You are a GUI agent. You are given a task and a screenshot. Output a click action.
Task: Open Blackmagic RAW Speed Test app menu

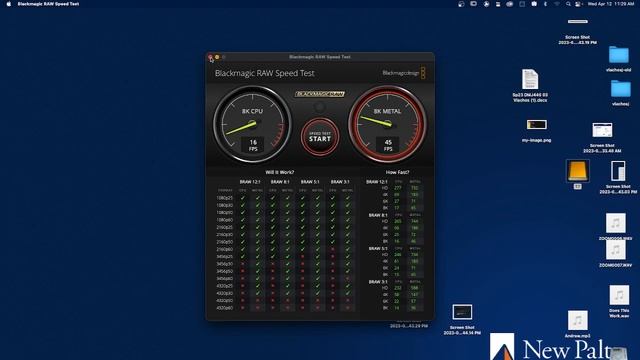pos(48,4)
